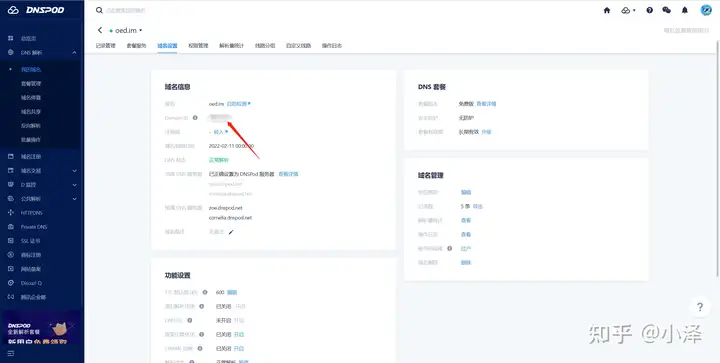
Task: Open the cloud products dropdown in the top bar
Action: (x=628, y=10)
